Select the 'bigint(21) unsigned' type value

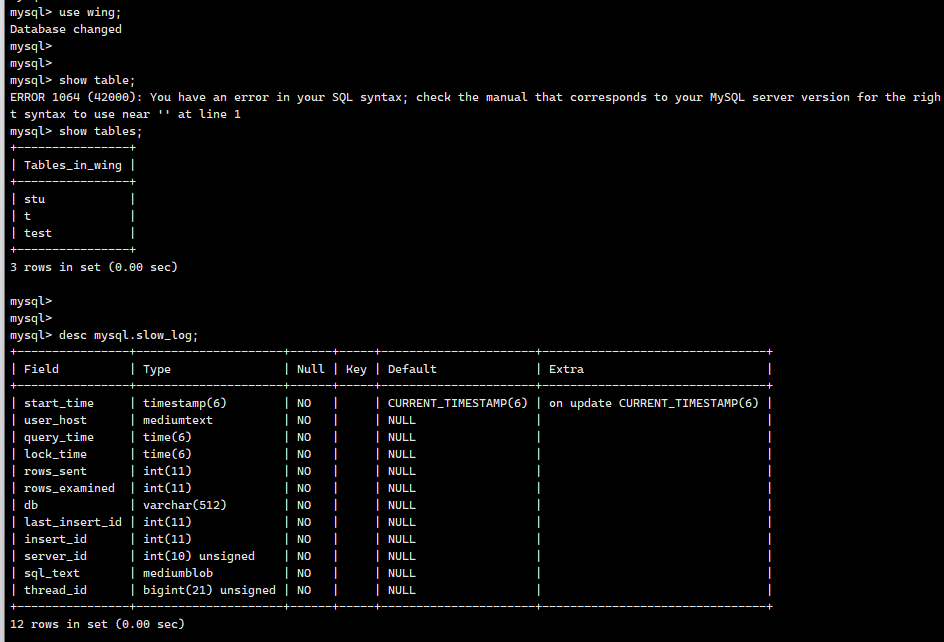coord(210,590)
